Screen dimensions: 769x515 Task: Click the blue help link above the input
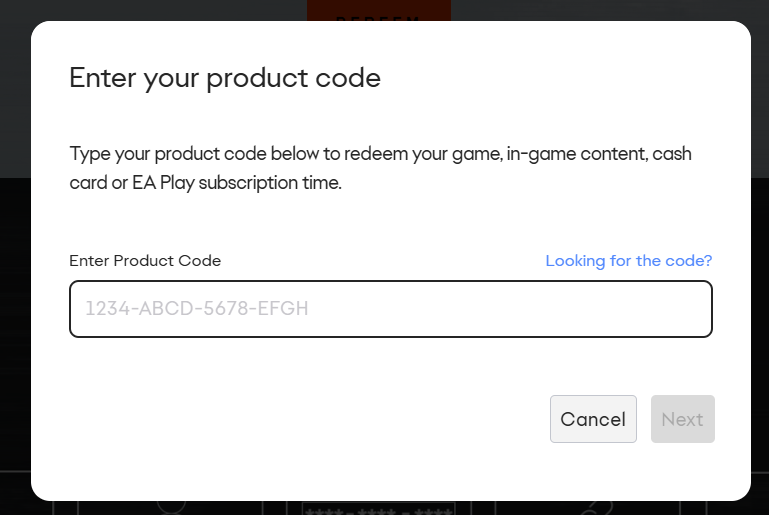pos(628,261)
